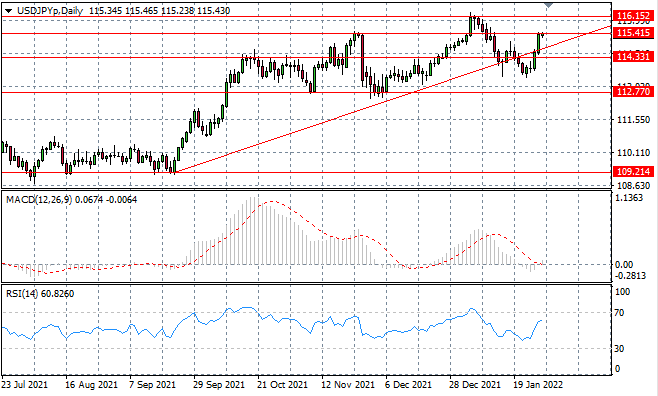658x396 pixels.
Task: Click the -0.2813 MACD scale value
Action: click(630, 275)
